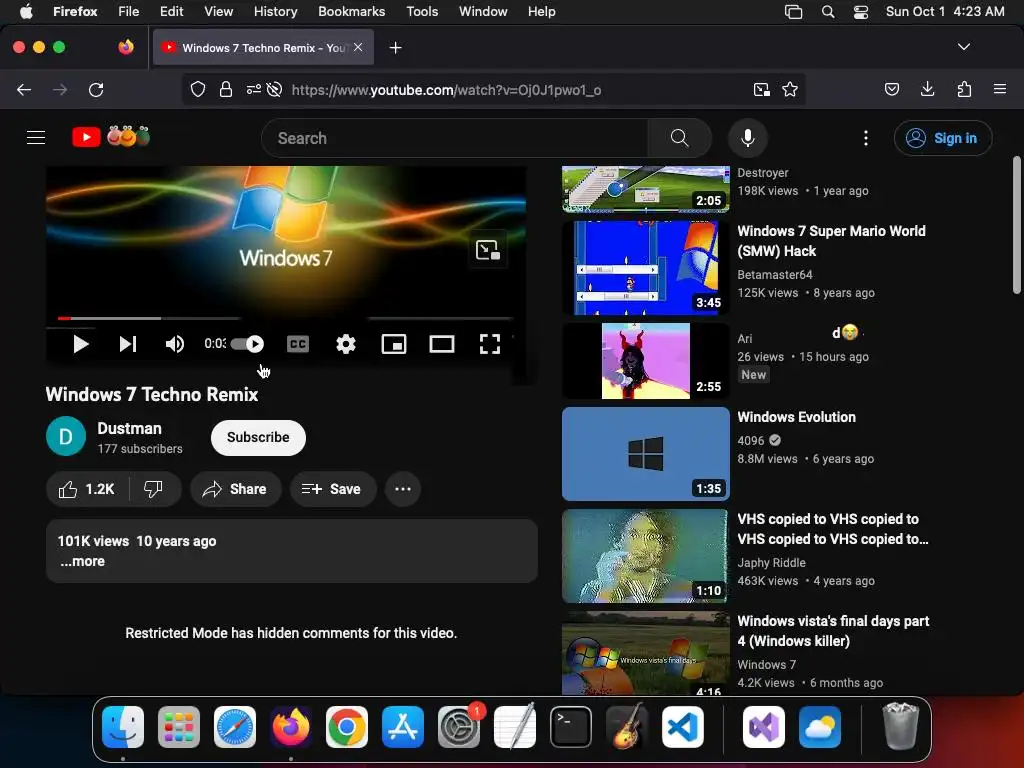Open Windows 7 Super Mario World thumbnail
Image resolution: width=1024 pixels, height=768 pixels.
pyautogui.click(x=645, y=268)
